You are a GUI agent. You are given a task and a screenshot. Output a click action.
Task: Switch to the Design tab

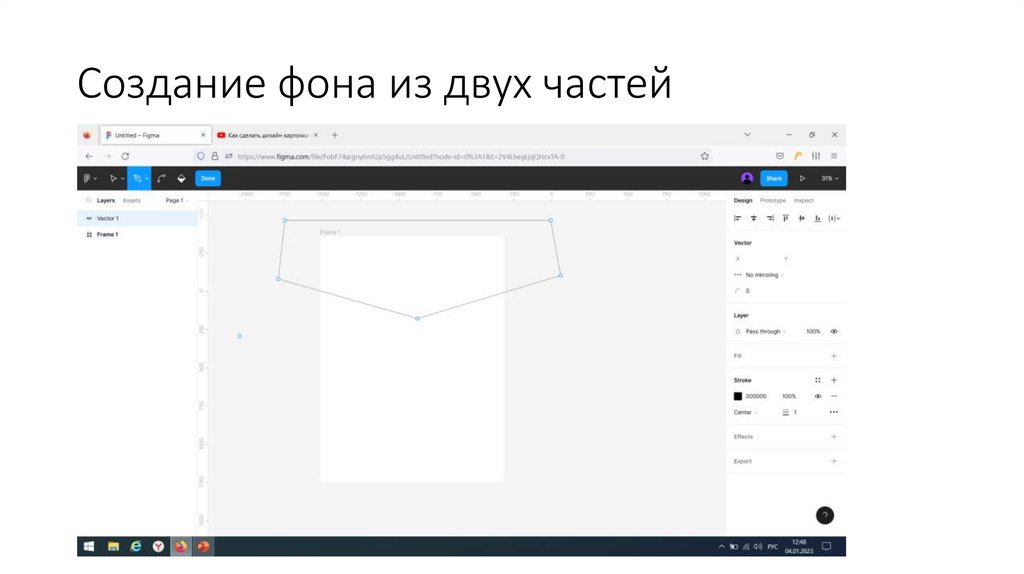[x=743, y=200]
